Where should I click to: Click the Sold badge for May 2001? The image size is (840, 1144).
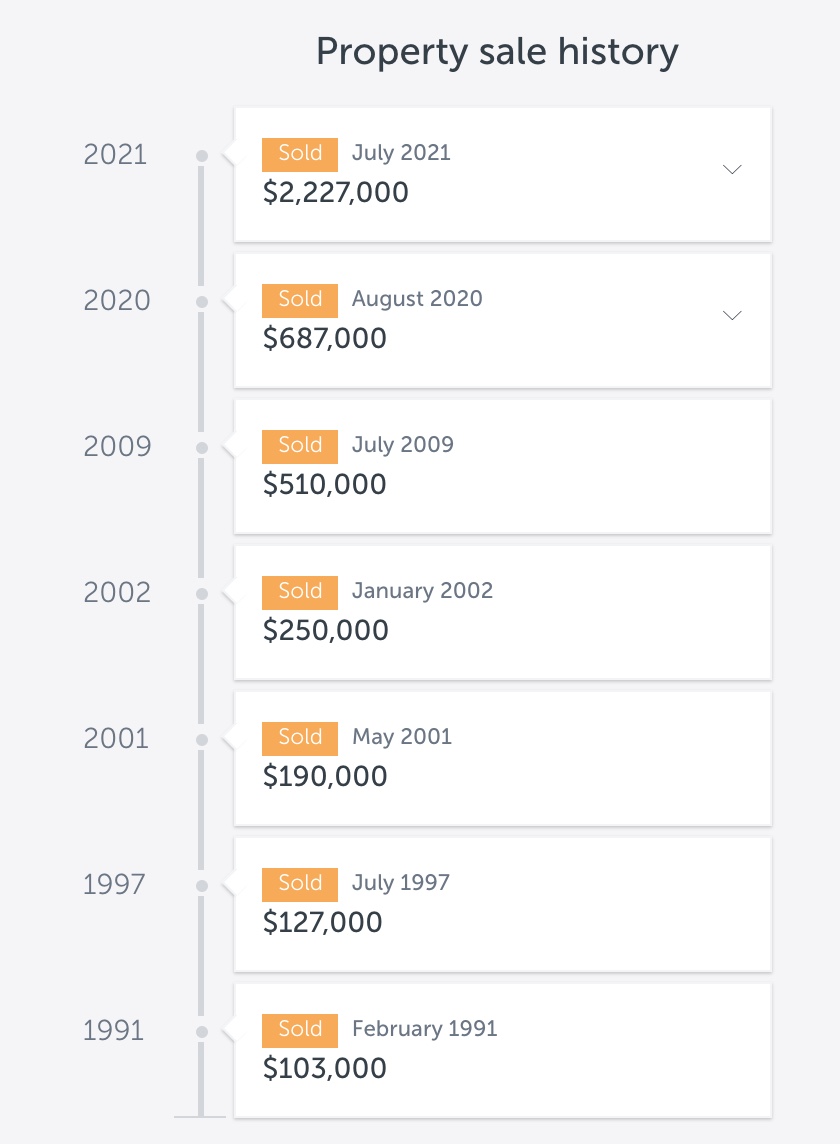pyautogui.click(x=300, y=738)
